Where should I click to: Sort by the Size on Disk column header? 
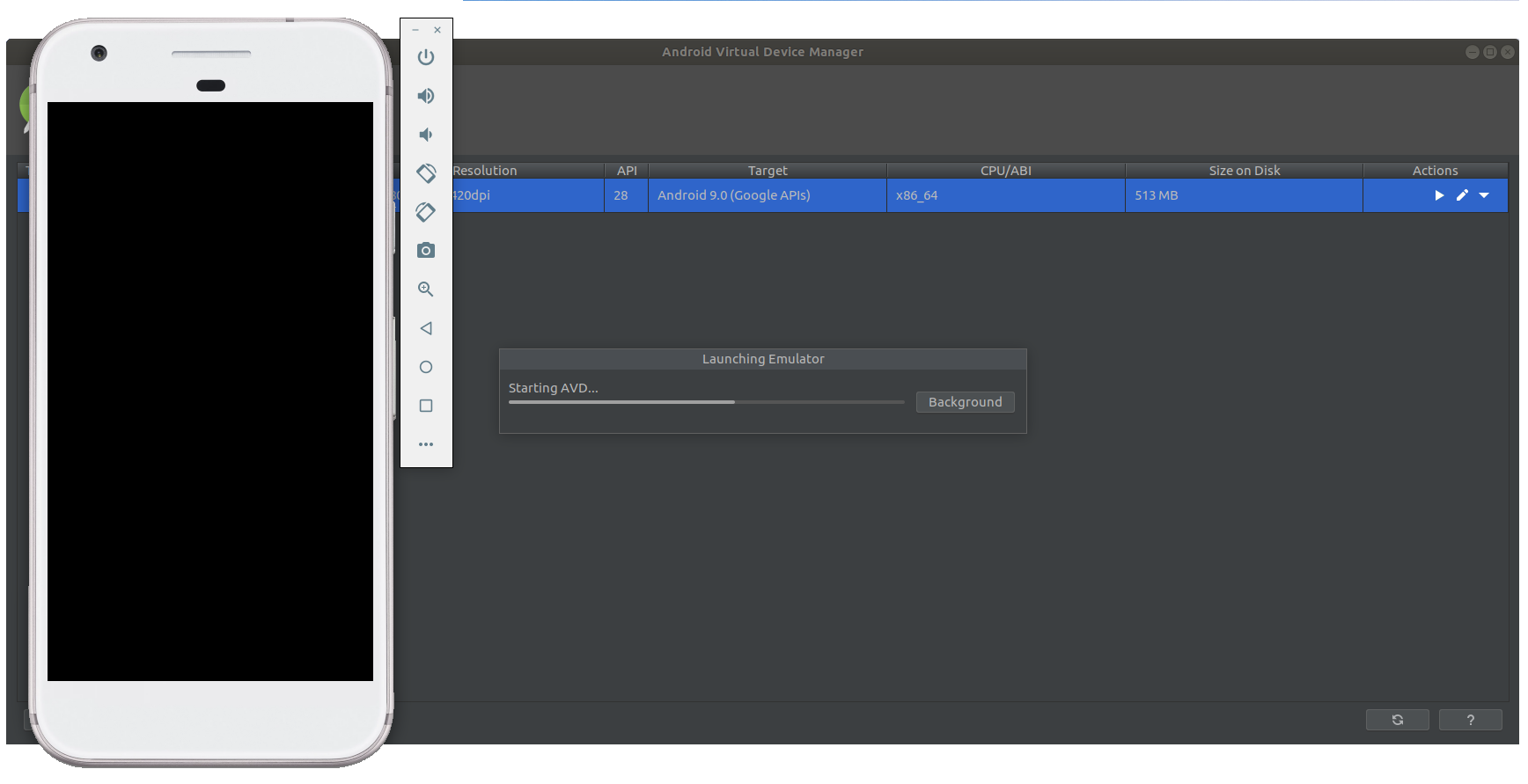[x=1245, y=171]
